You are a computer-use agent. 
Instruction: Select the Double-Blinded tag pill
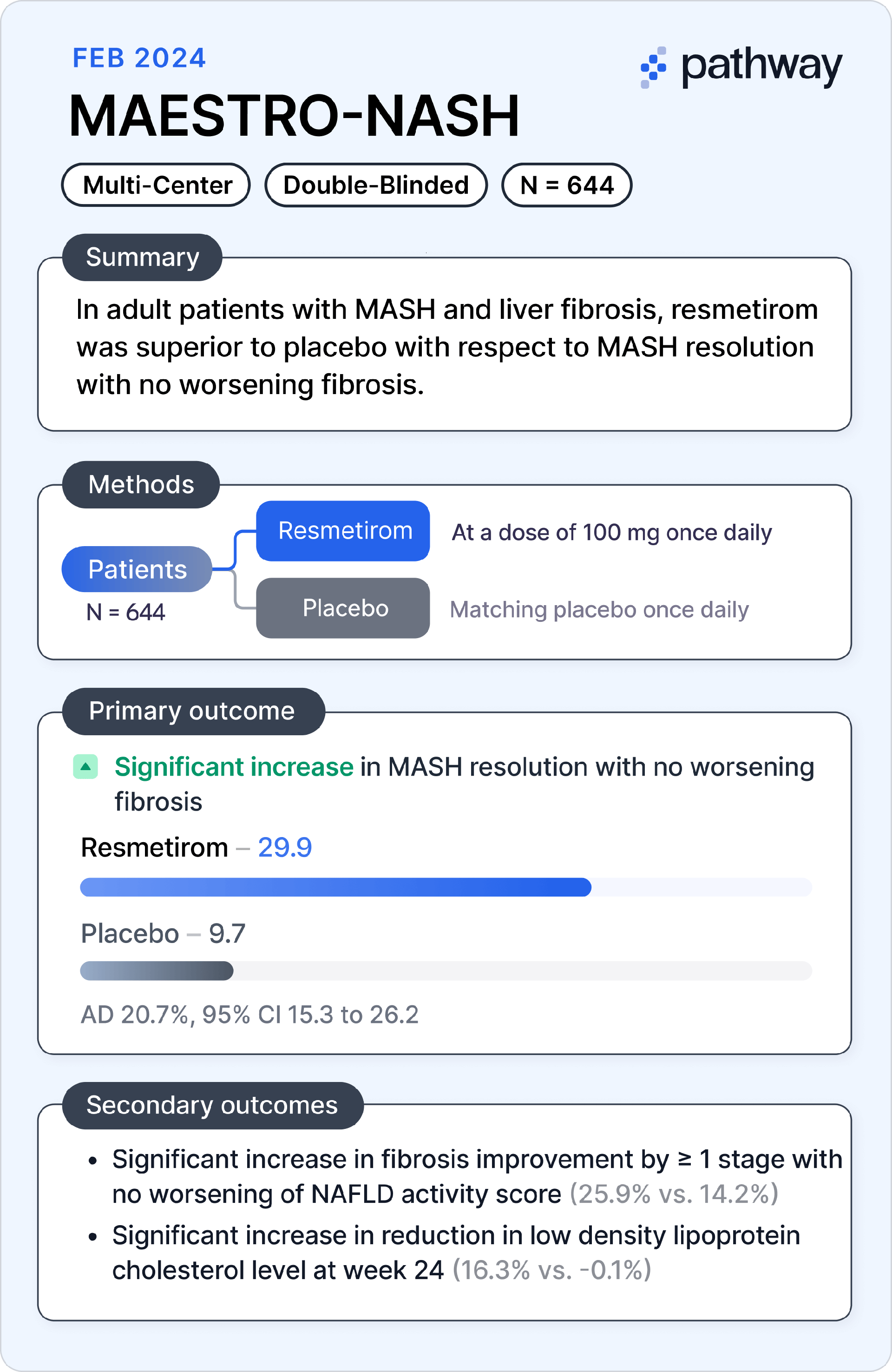(x=376, y=185)
